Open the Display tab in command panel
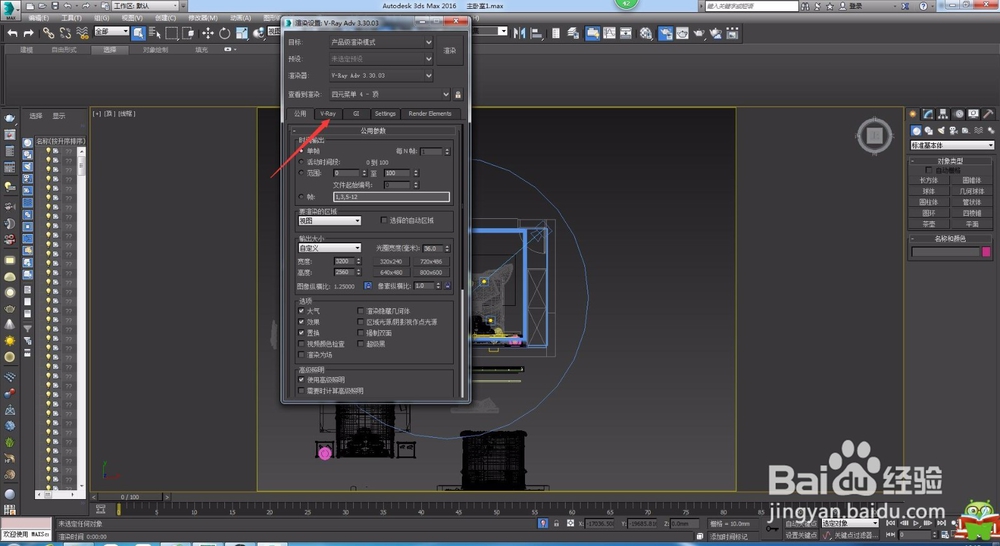This screenshot has height=546, width=1000. tap(973, 114)
